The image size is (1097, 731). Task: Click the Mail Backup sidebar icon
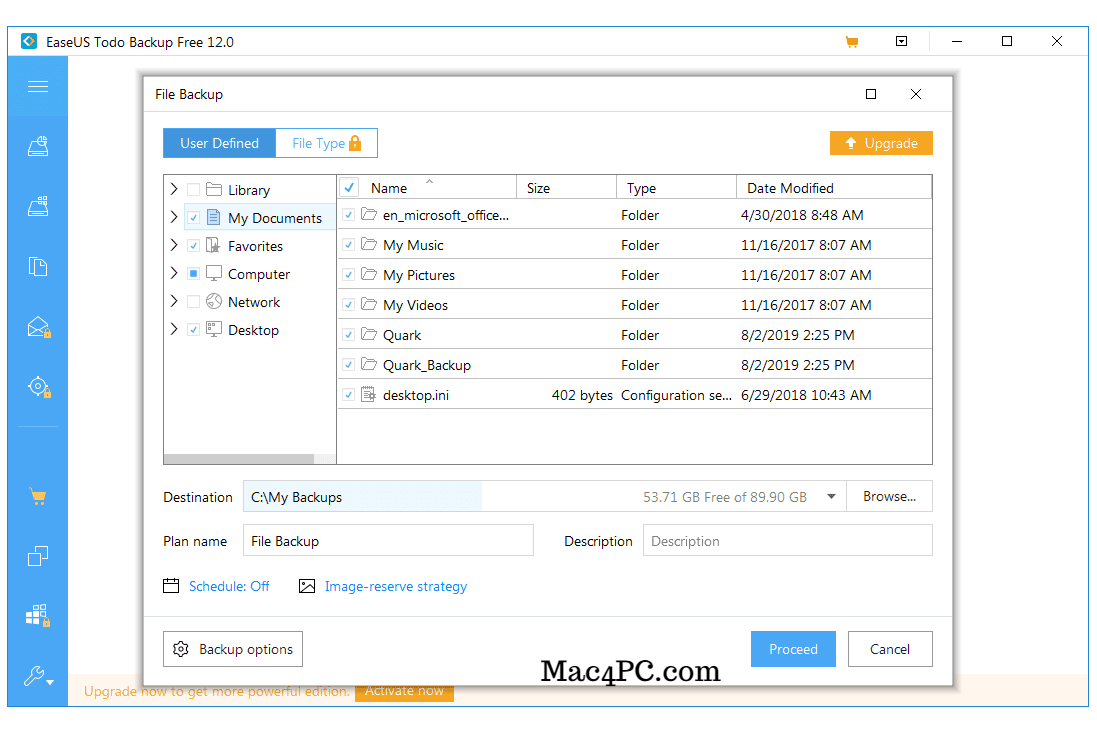(38, 327)
